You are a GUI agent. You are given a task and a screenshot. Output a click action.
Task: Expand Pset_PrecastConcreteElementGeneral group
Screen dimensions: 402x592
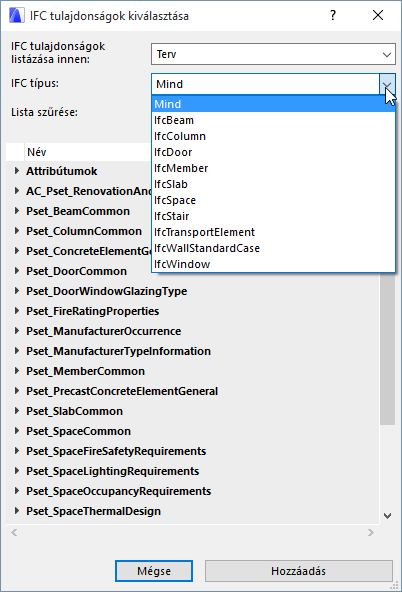pos(17,391)
